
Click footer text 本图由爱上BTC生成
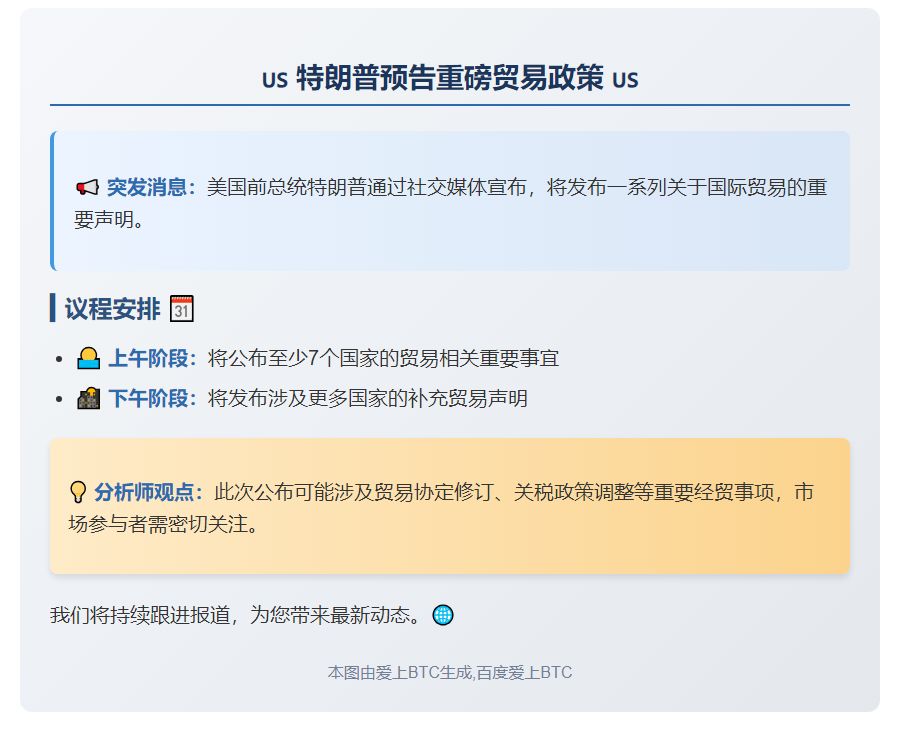point(399,672)
